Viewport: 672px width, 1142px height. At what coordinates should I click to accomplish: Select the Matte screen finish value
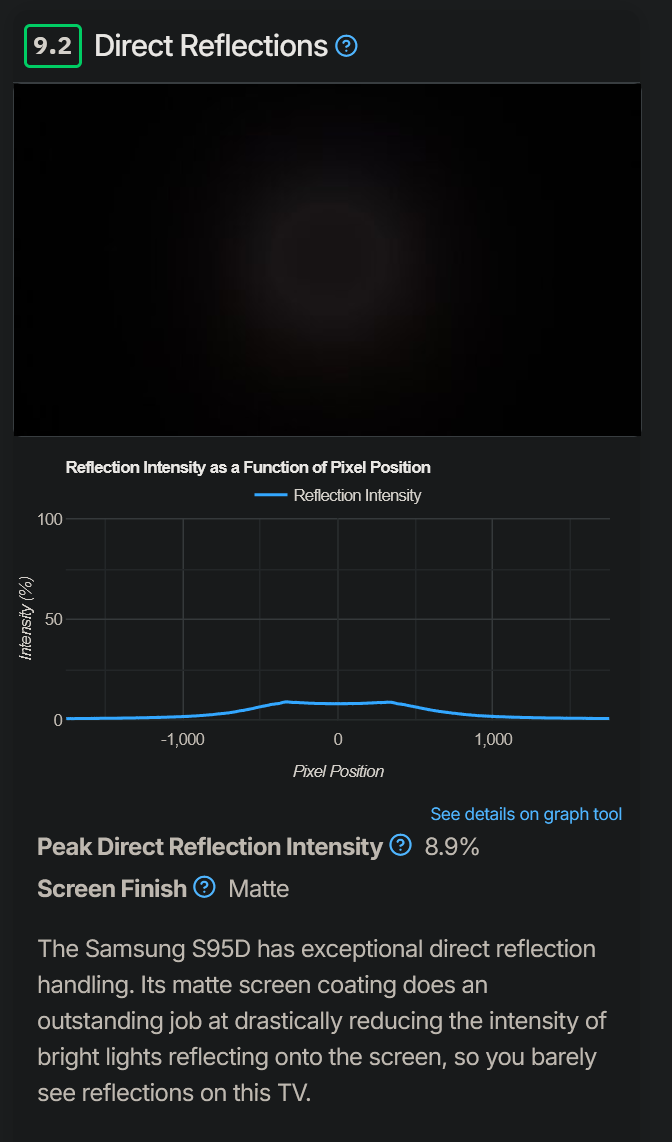pyautogui.click(x=258, y=888)
